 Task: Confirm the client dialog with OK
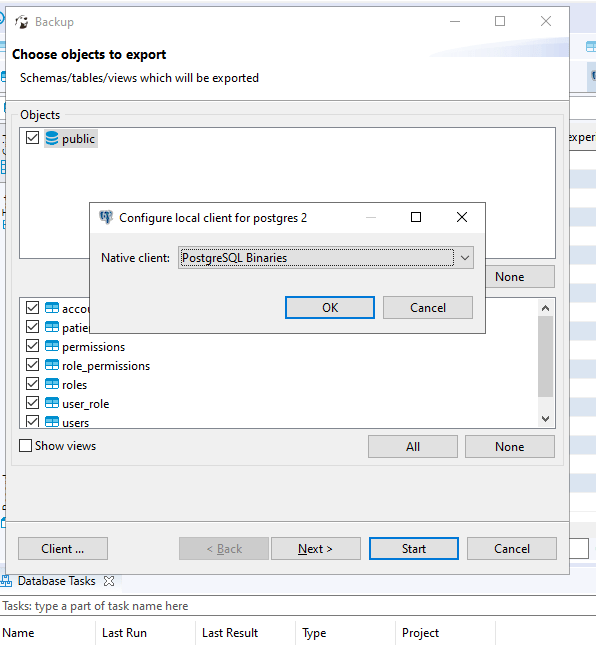pyautogui.click(x=330, y=308)
